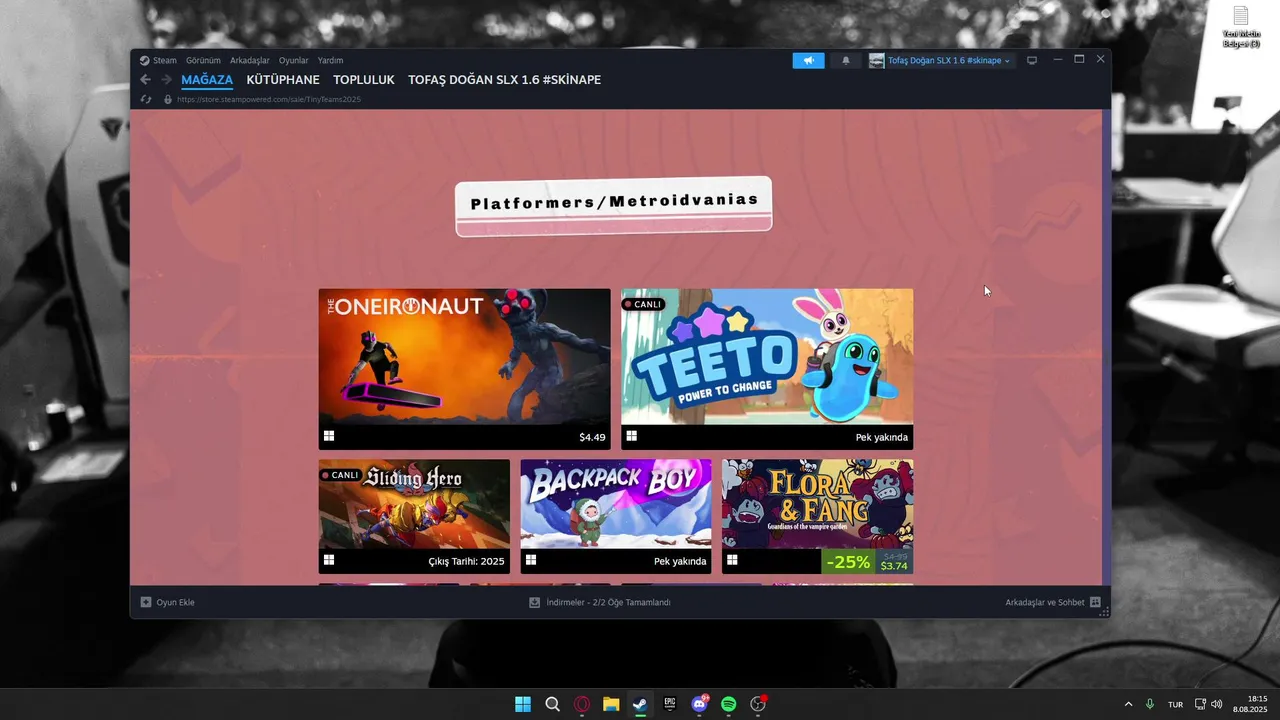
Task: Open the Yardım menu
Action: click(x=330, y=60)
